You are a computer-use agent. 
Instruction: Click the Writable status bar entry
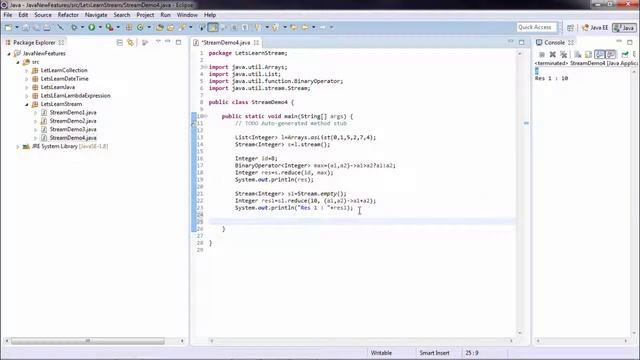[x=381, y=353]
